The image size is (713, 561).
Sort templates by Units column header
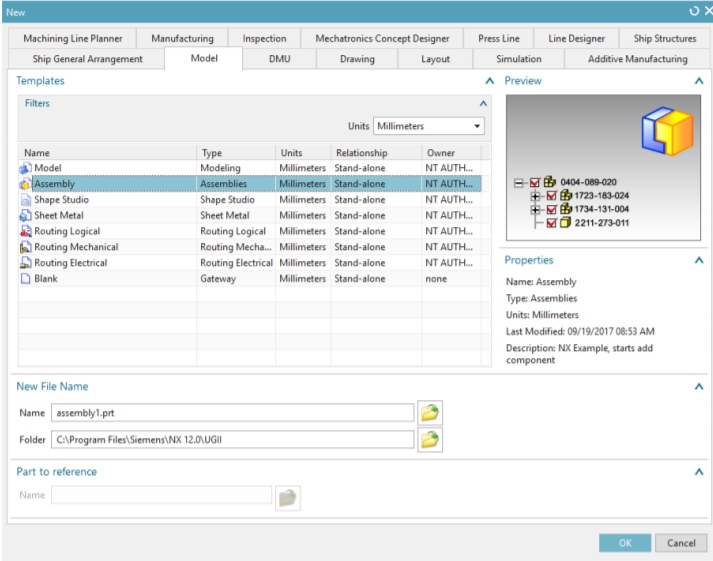(x=303, y=153)
